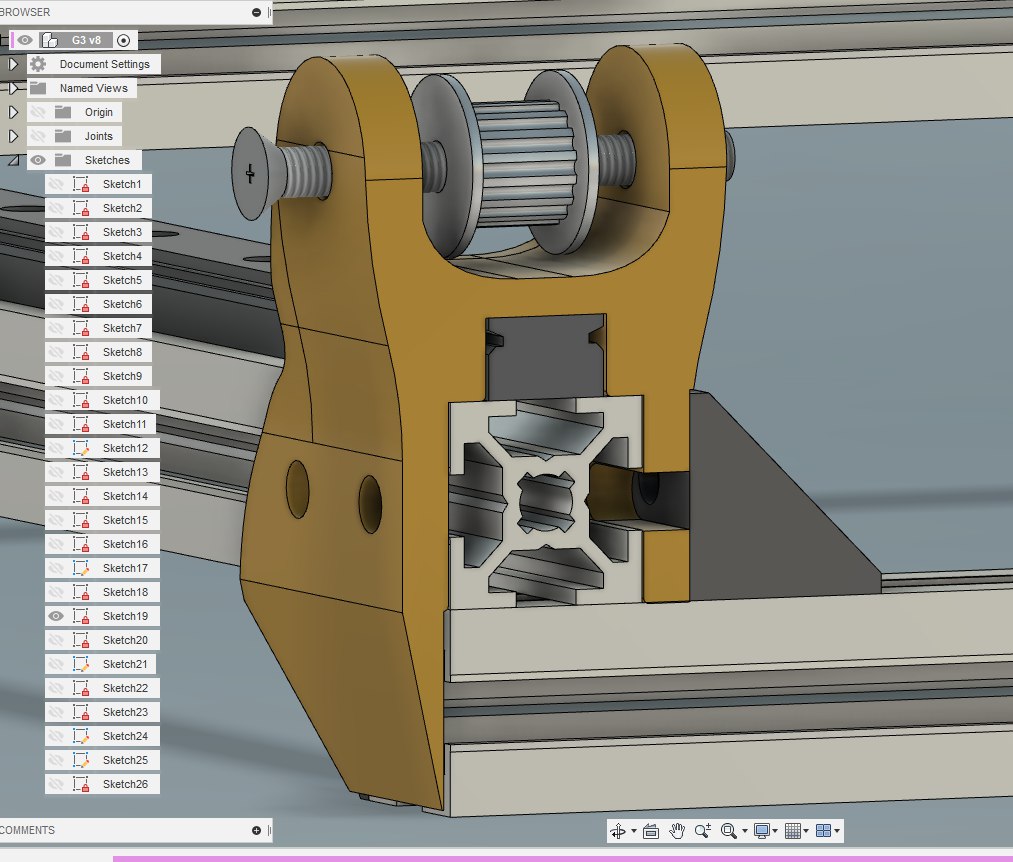Expand the Comments panel with plus button
The width and height of the screenshot is (1013, 862).
(x=256, y=830)
